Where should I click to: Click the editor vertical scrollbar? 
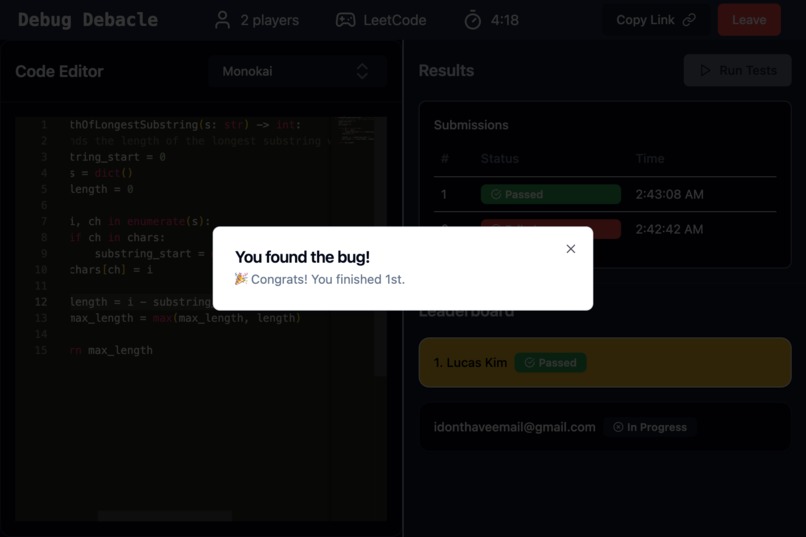pyautogui.click(x=380, y=247)
